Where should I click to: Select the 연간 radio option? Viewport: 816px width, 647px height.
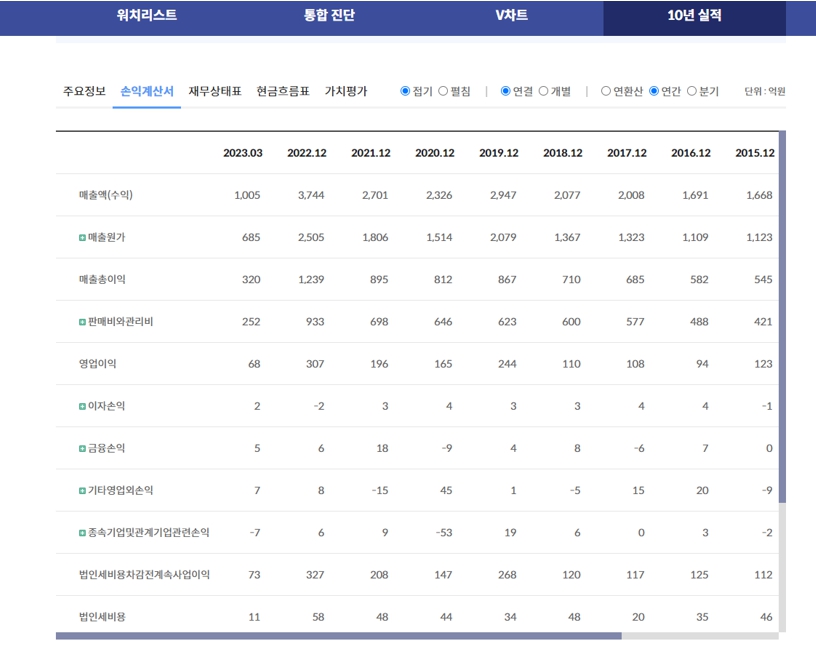pyautogui.click(x=654, y=91)
